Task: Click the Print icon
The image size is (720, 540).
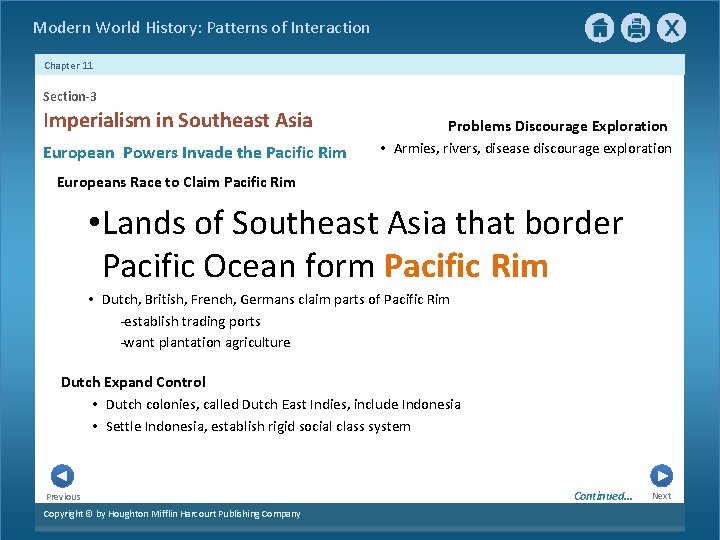Action: coord(636,28)
